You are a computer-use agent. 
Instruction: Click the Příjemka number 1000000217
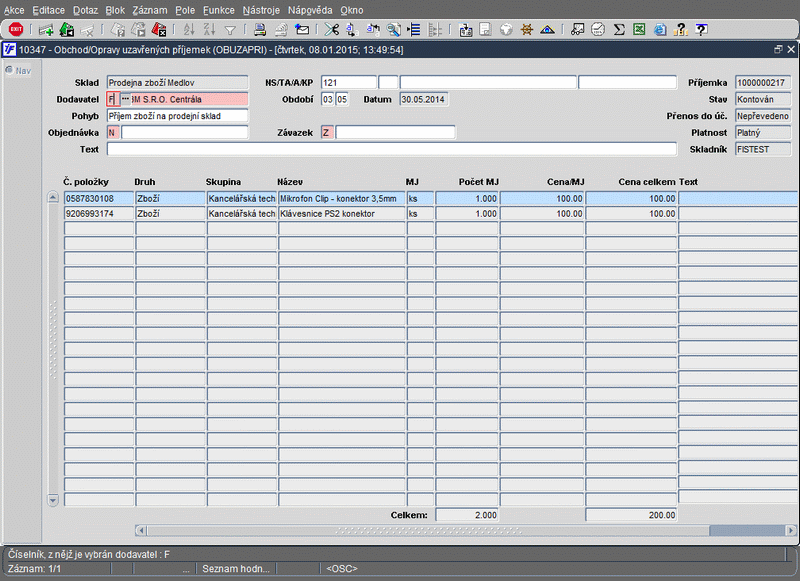[x=763, y=83]
